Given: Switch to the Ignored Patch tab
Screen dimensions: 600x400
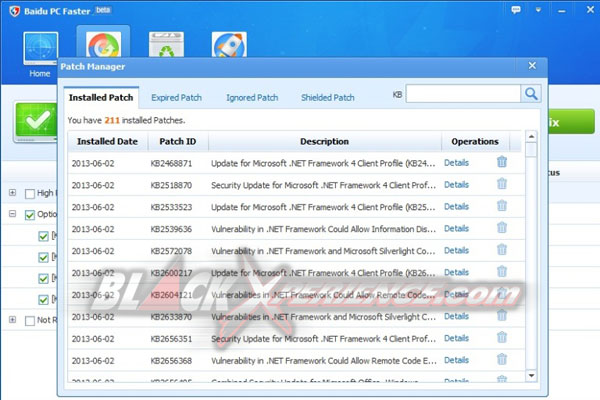Looking at the screenshot, I should tap(252, 98).
